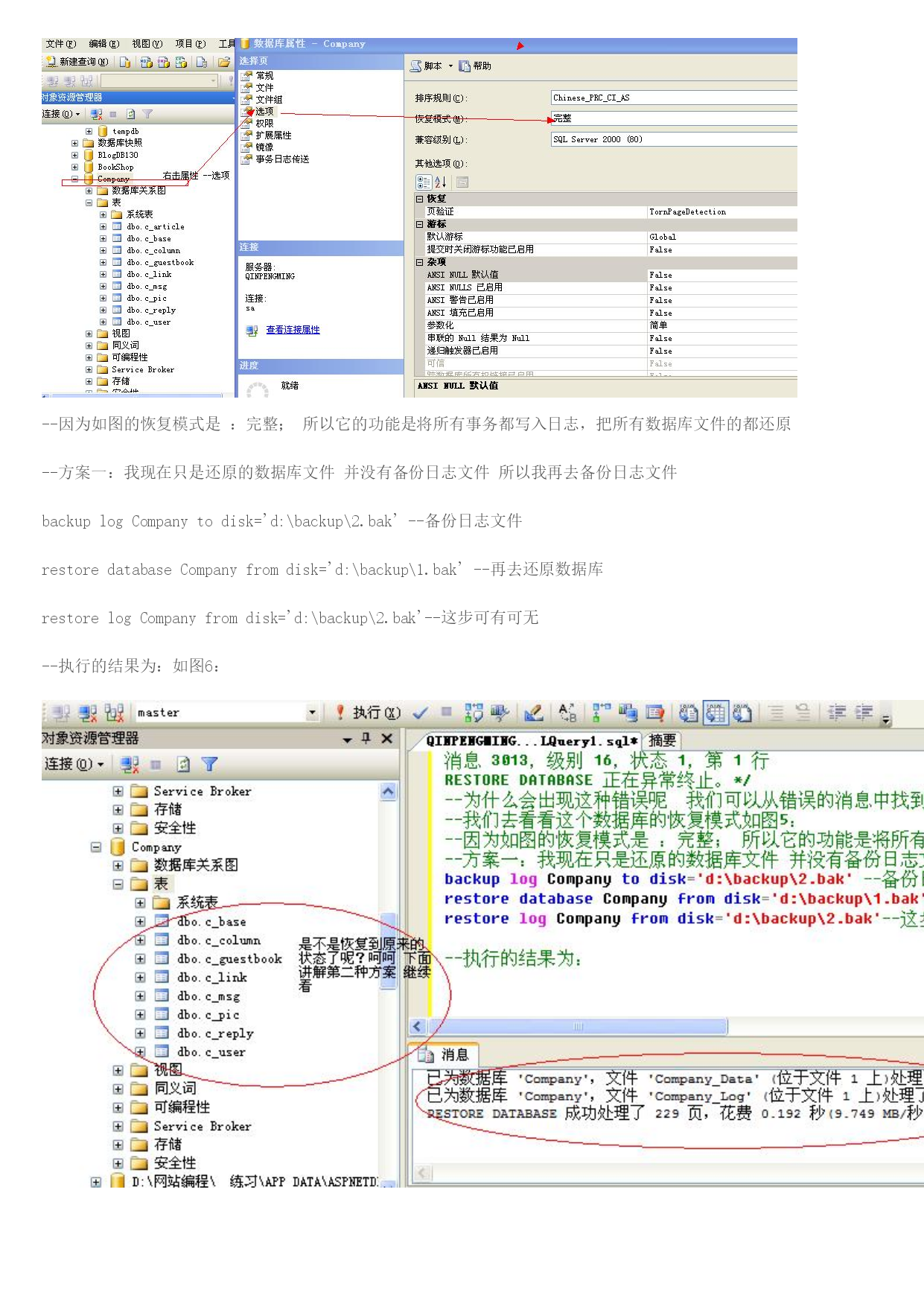This screenshot has width=924, height=1306.
Task: Open the 恢复模式 recovery model combo box
Action: [674, 118]
